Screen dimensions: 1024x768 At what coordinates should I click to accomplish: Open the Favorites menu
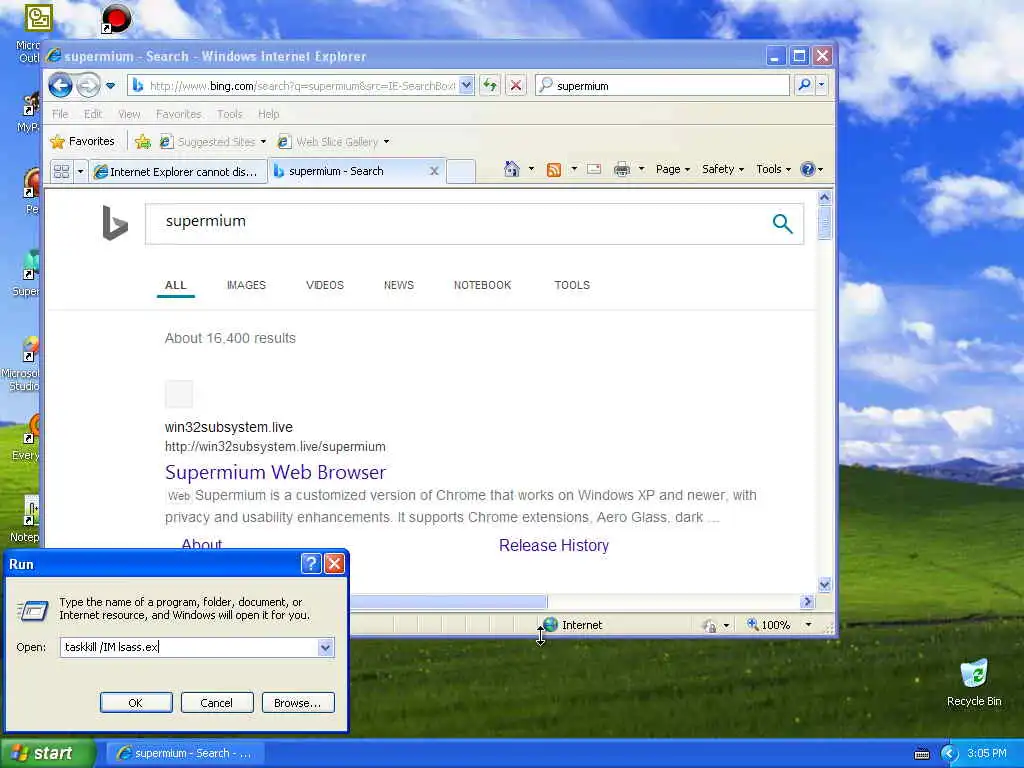178,114
